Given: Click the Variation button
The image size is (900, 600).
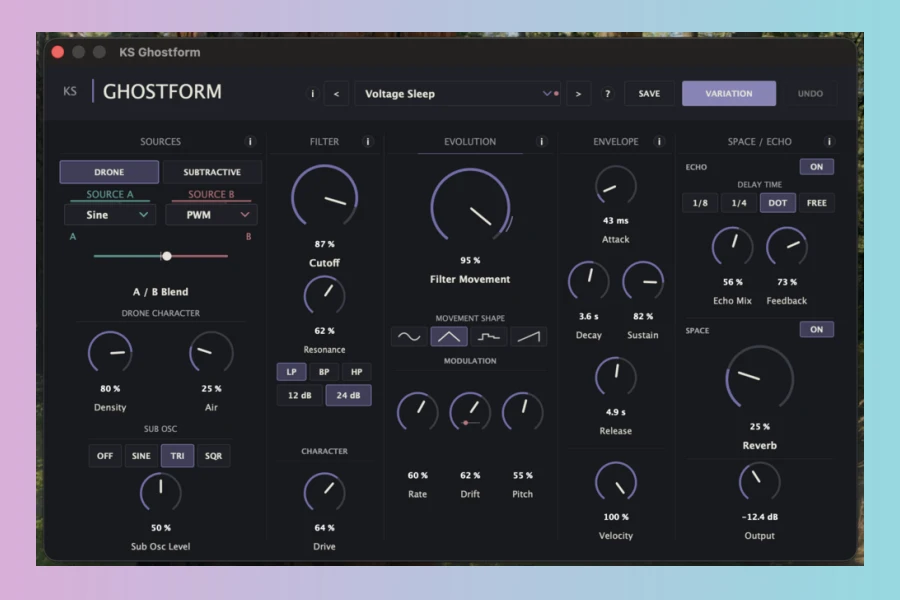Looking at the screenshot, I should tap(729, 94).
